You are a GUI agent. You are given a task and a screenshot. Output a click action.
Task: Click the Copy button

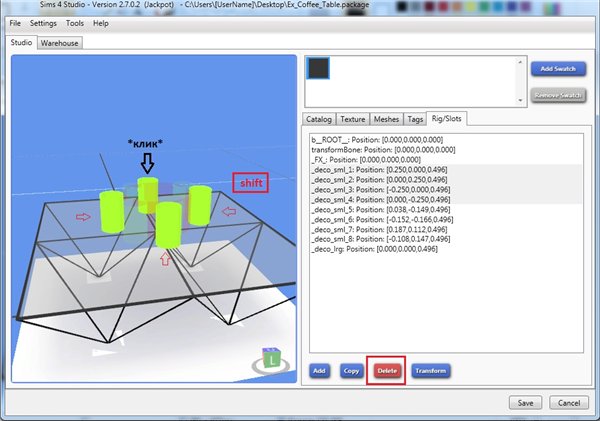[350, 370]
